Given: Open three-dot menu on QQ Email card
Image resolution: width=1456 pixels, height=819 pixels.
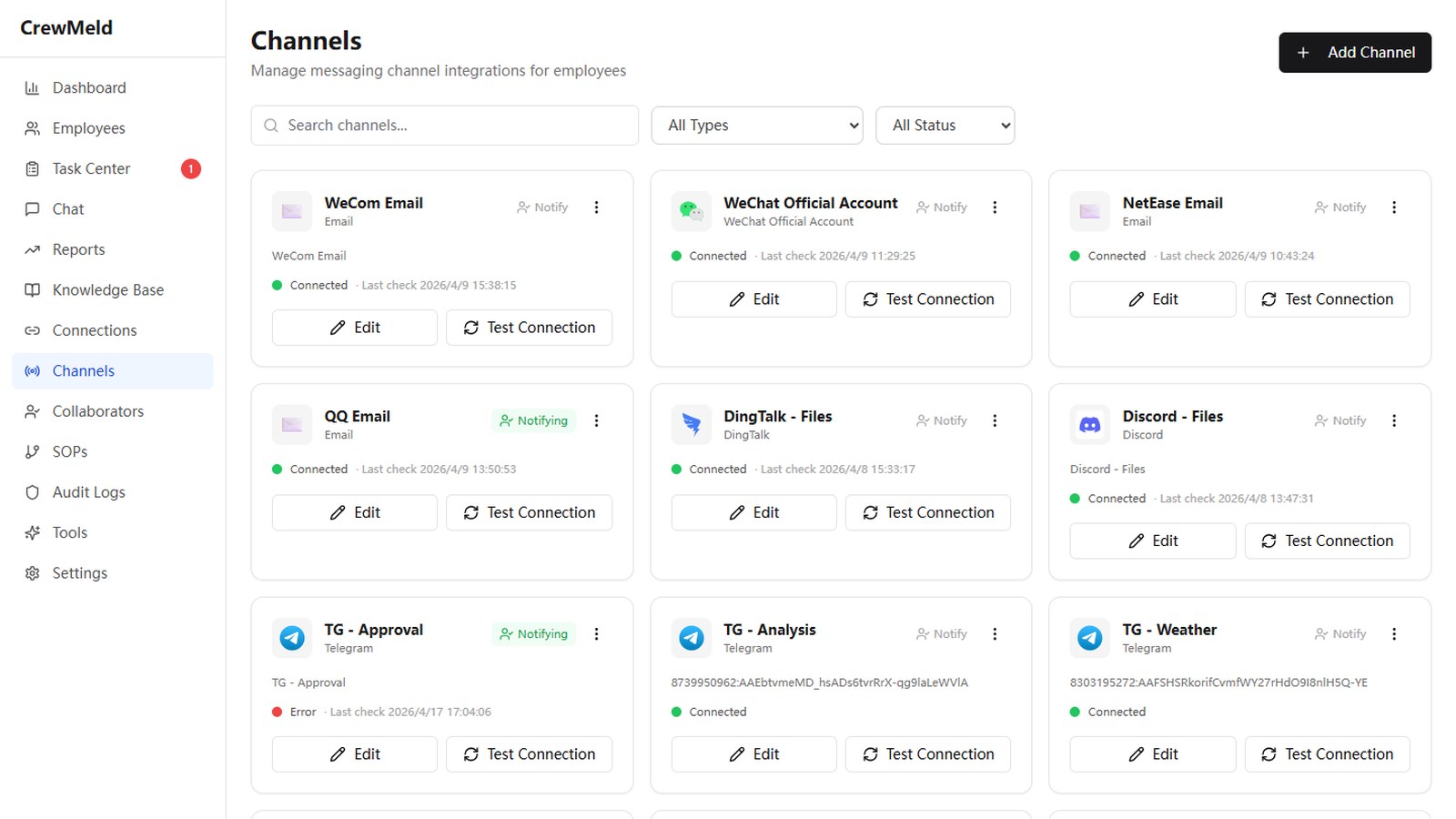Looking at the screenshot, I should point(596,420).
